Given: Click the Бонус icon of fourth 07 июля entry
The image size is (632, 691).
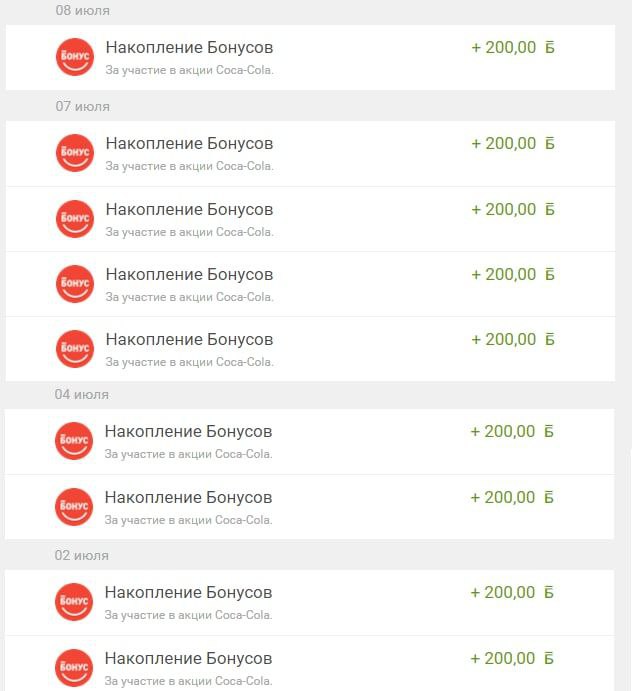Looking at the screenshot, I should (74, 348).
